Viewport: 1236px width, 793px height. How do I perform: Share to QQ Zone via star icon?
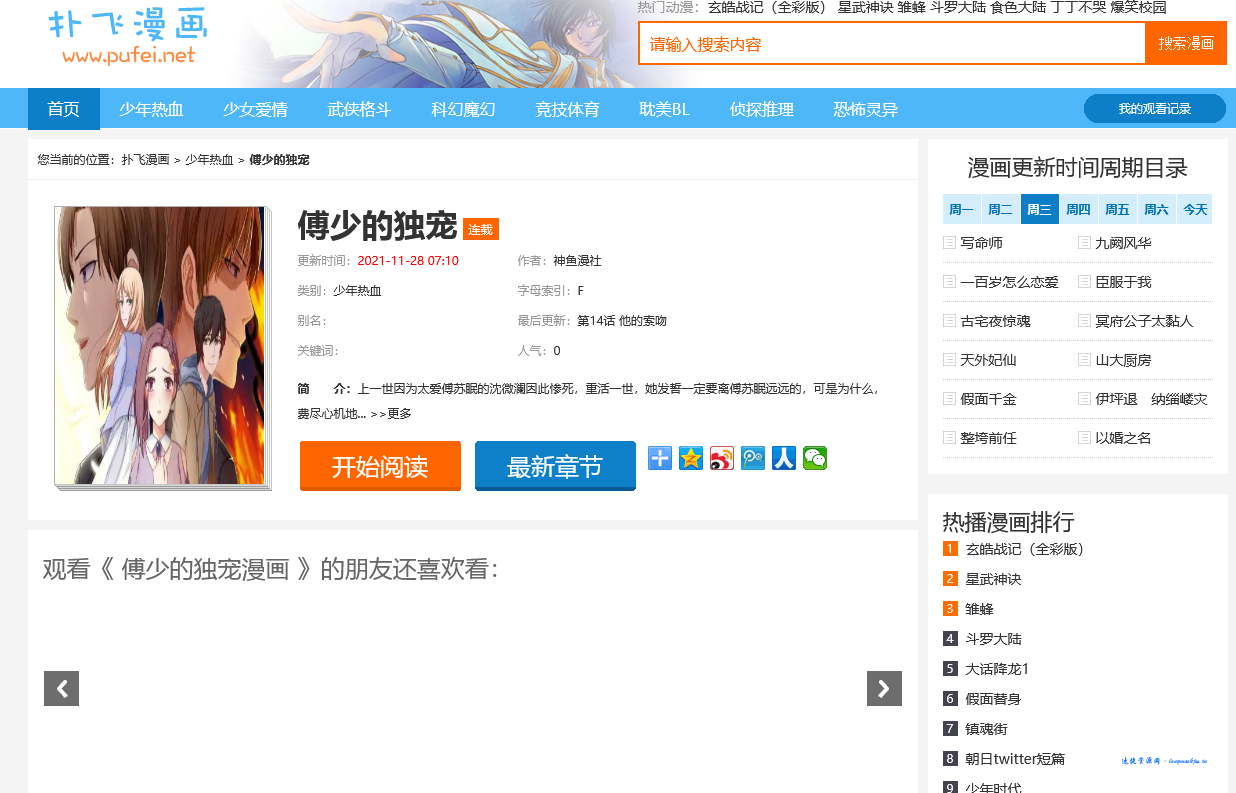[691, 458]
